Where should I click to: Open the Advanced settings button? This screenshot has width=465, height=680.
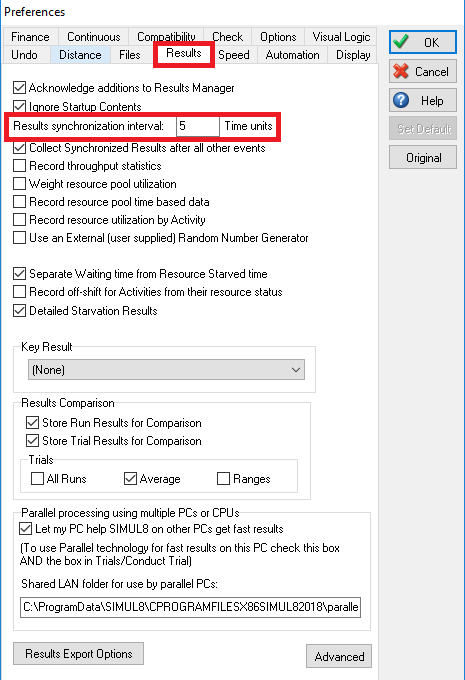[339, 657]
